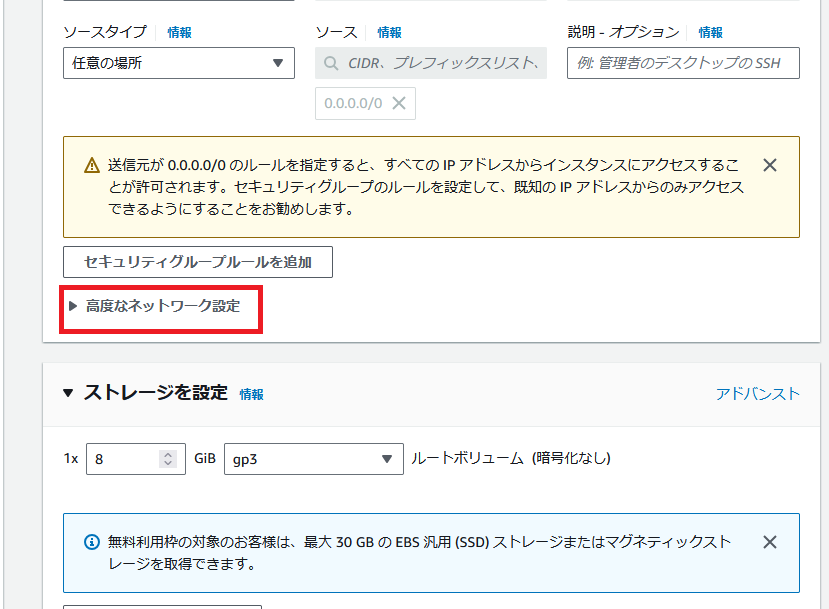This screenshot has width=829, height=609.
Task: Click the warning triangle icon in the yellow banner
Action: point(92,165)
